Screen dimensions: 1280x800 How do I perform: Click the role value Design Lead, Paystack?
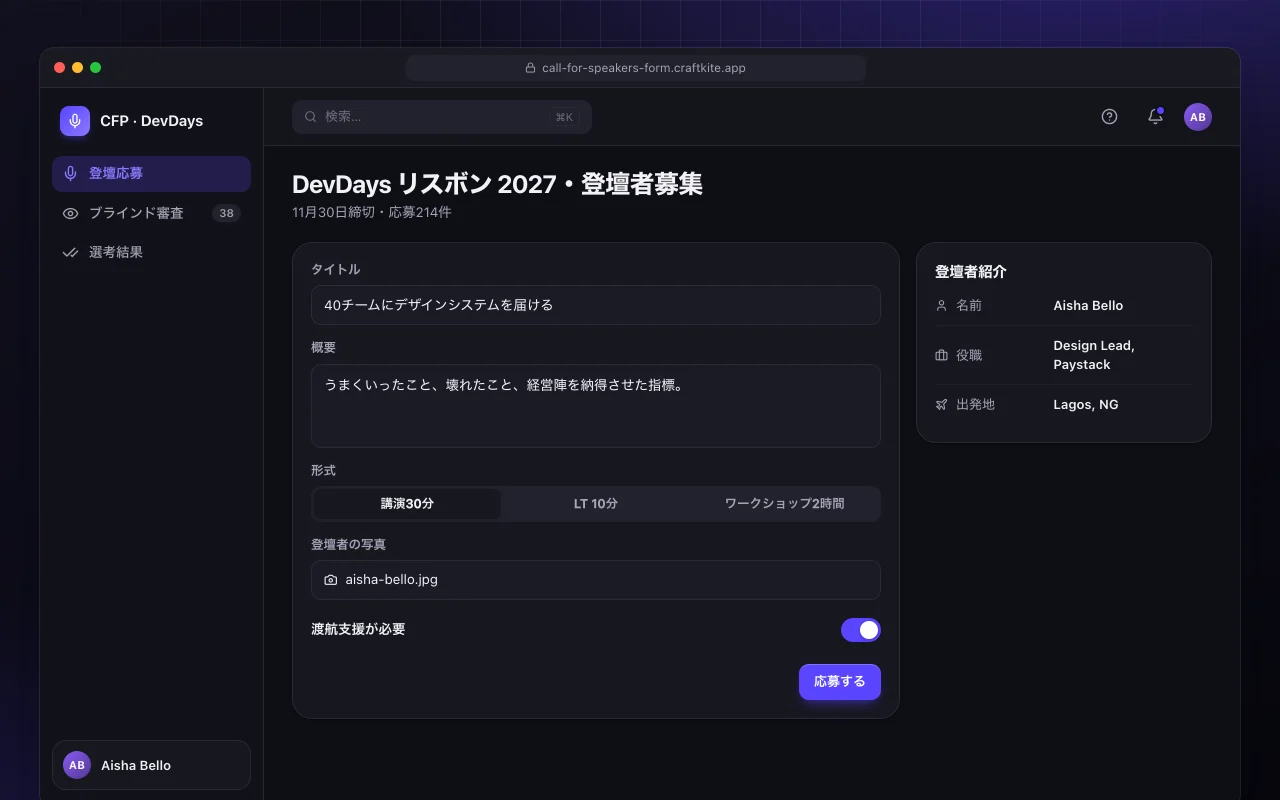click(x=1094, y=355)
